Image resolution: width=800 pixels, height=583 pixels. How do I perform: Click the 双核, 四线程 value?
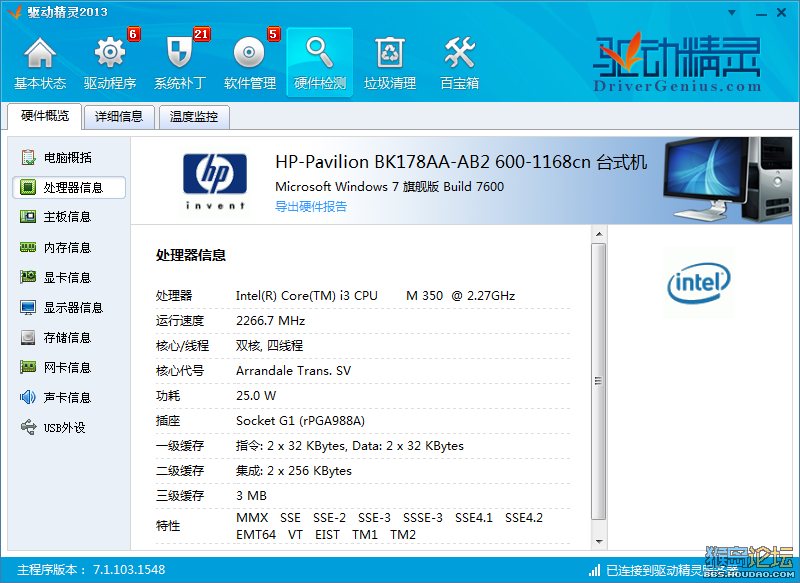[269, 345]
